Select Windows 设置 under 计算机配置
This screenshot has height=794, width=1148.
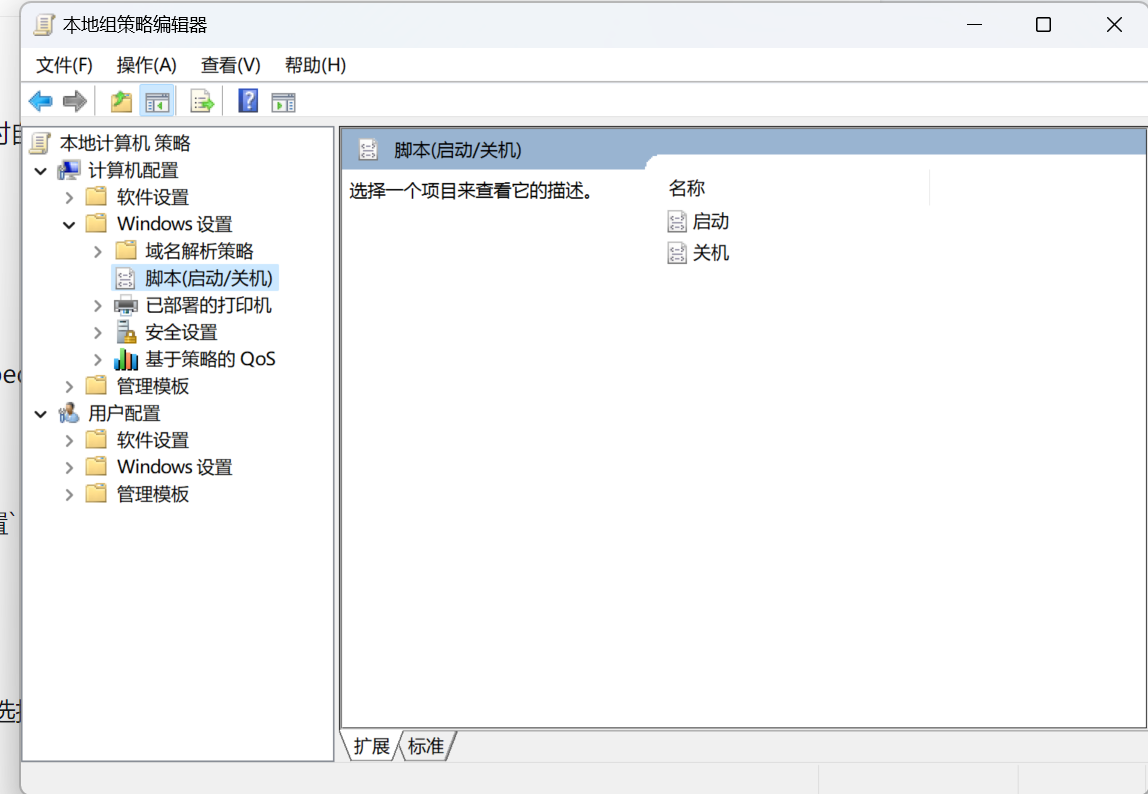(174, 223)
